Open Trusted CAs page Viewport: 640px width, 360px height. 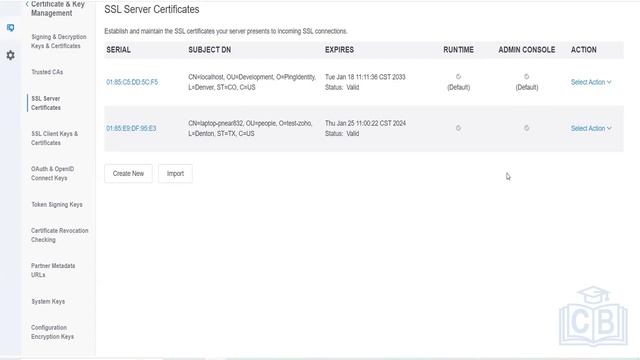coord(47,72)
